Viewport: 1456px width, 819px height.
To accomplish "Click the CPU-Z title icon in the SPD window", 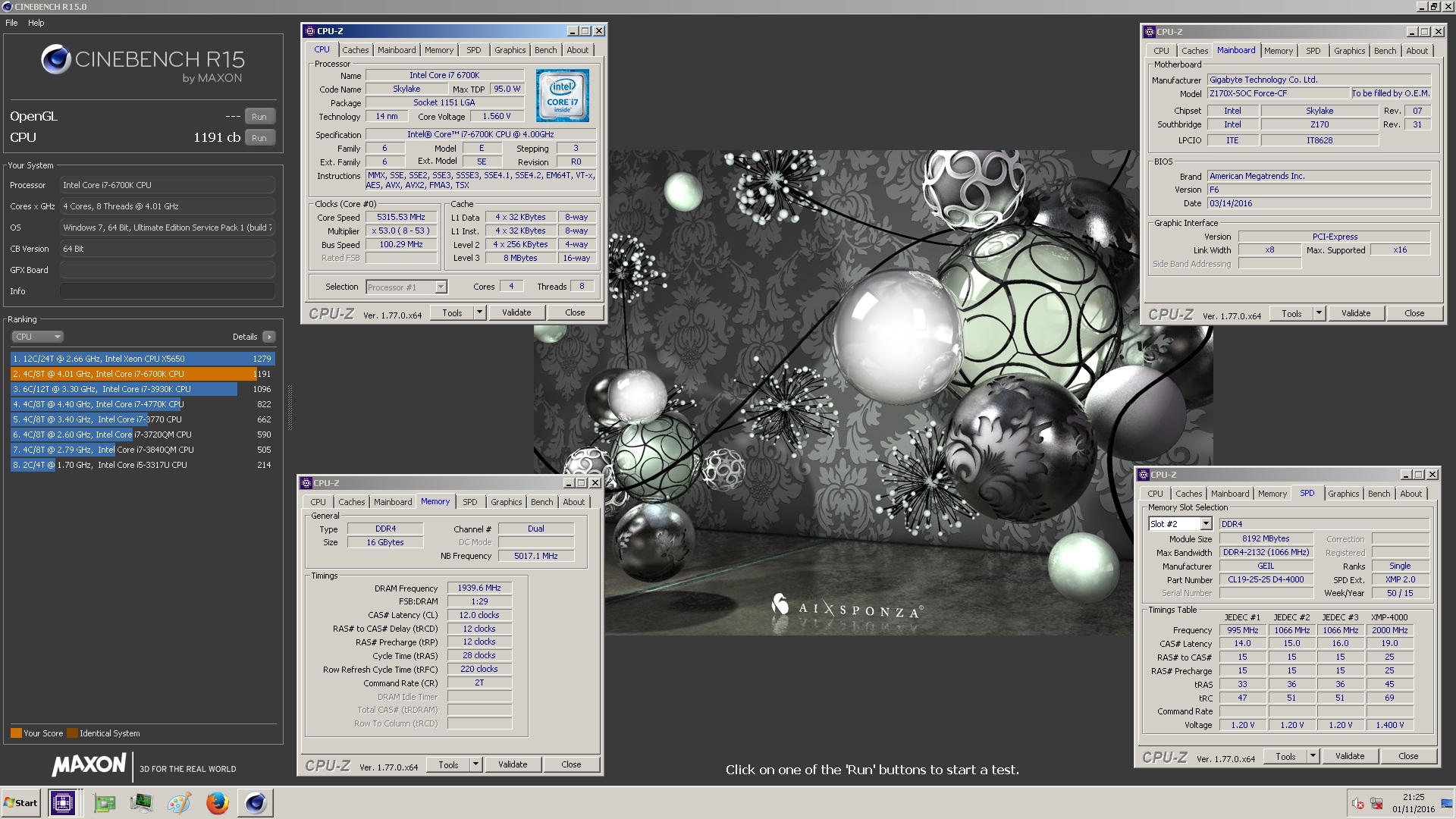I will coord(1143,475).
